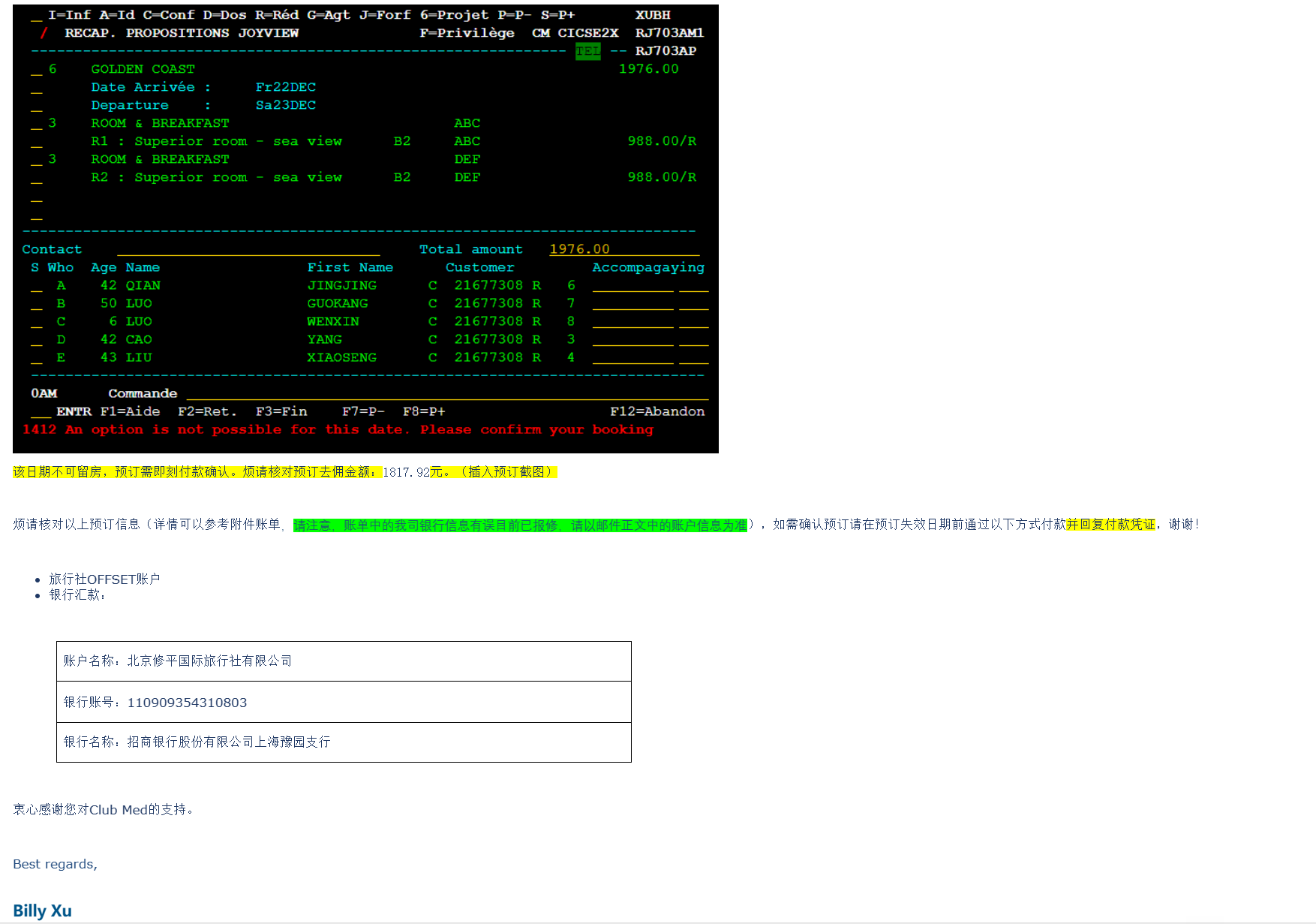Click the green highlighted 请注意 notice text
This screenshot has width=1316, height=924.
click(x=519, y=525)
